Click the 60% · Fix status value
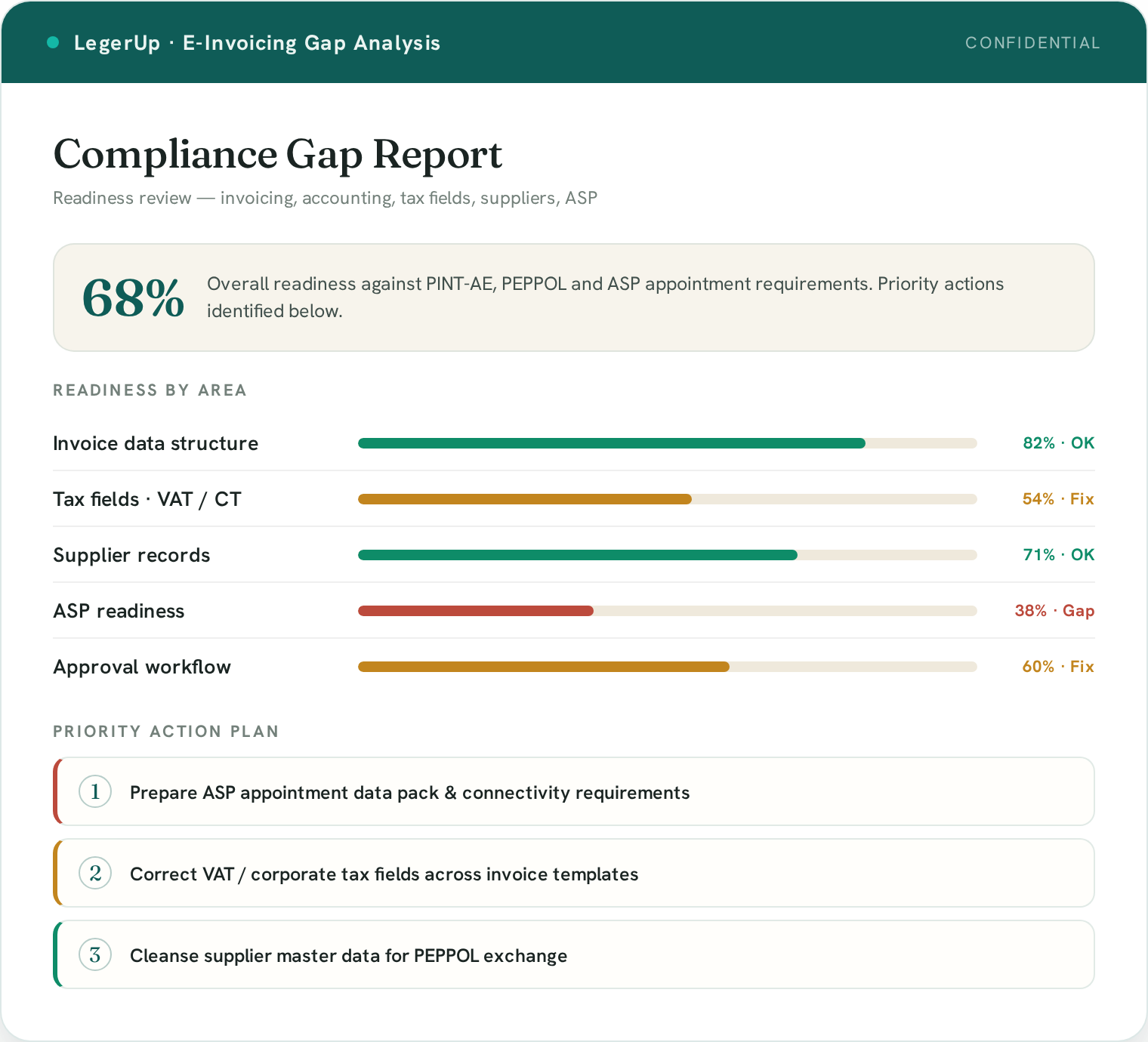Viewport: 1148px width, 1042px height. coord(1058,667)
